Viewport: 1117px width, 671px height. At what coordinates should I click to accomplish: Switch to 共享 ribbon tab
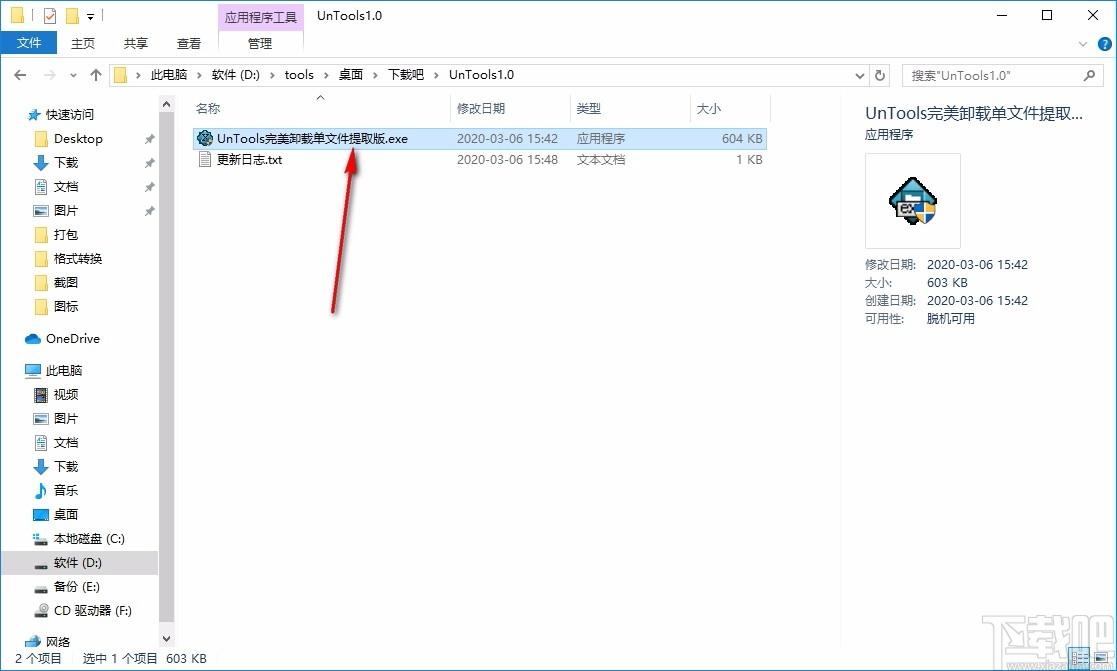[135, 43]
